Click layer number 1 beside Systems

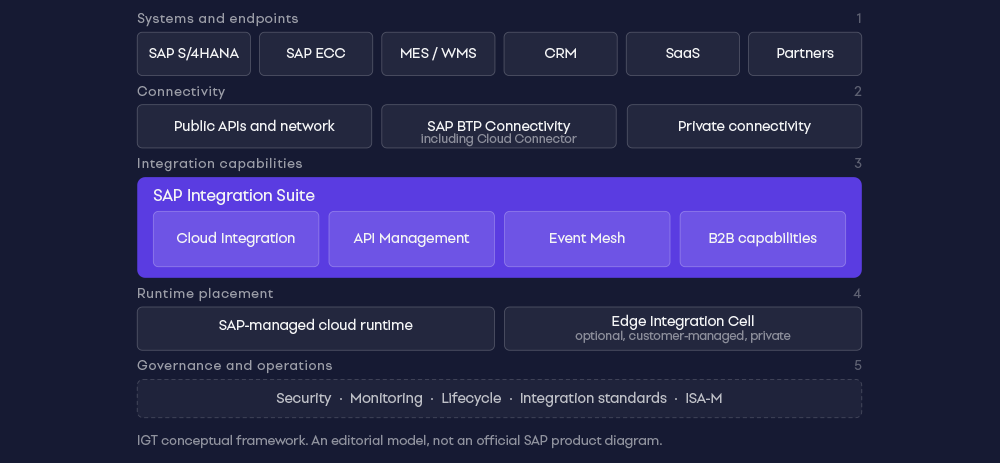pos(858,18)
